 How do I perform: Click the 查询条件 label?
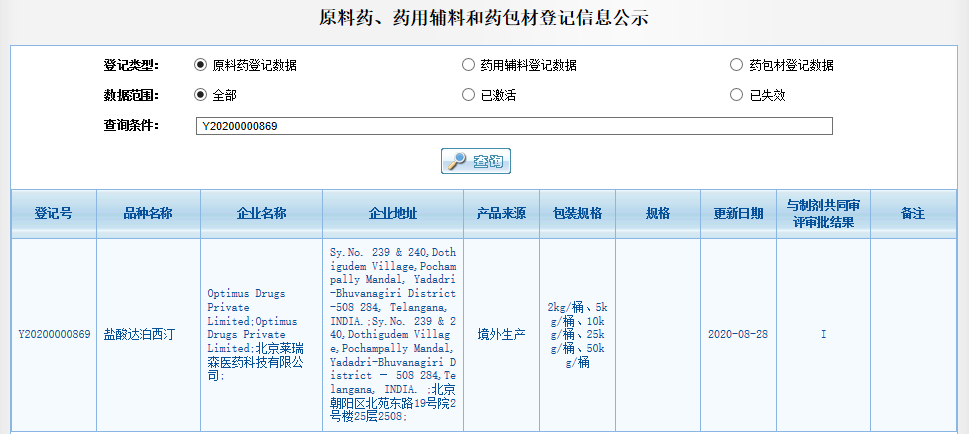pos(131,126)
